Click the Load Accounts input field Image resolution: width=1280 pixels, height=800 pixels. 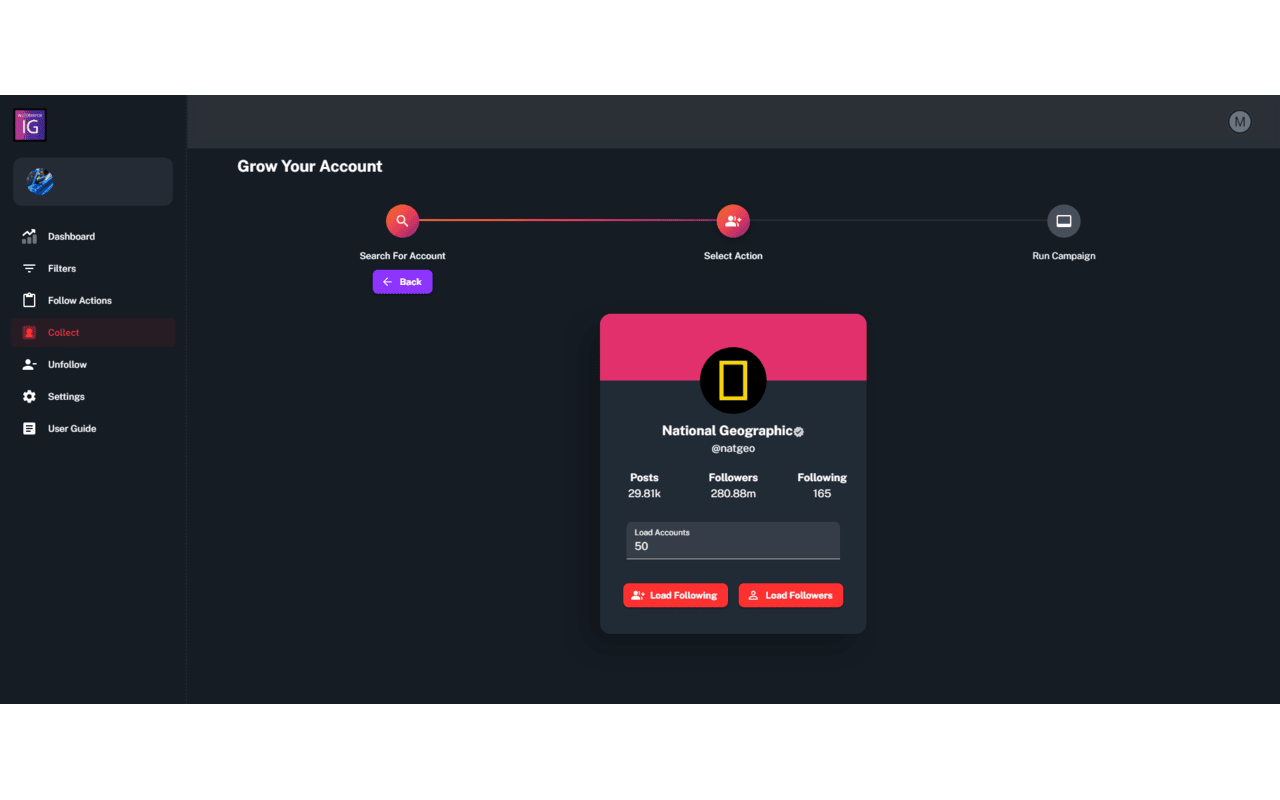coord(733,541)
